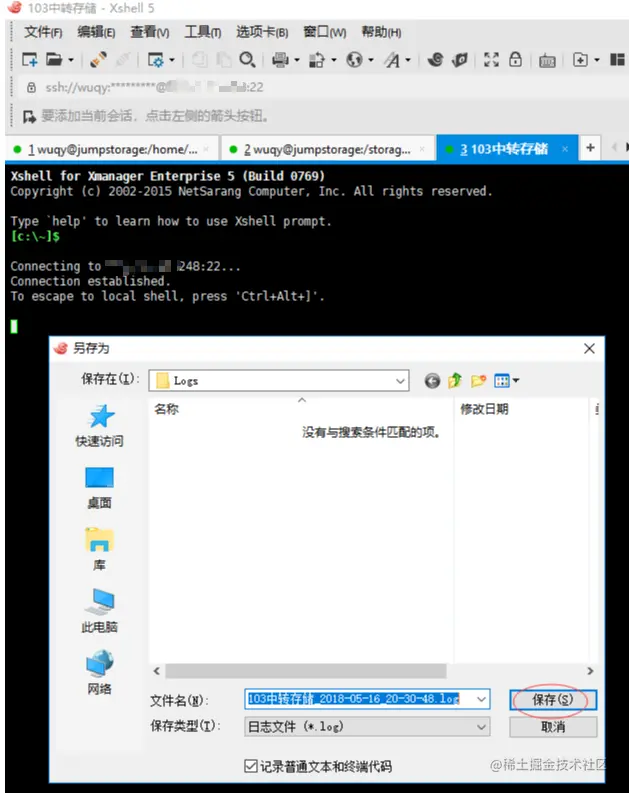Click the Disconnect icon in toolbar
The height and width of the screenshot is (793, 629).
pyautogui.click(x=123, y=60)
